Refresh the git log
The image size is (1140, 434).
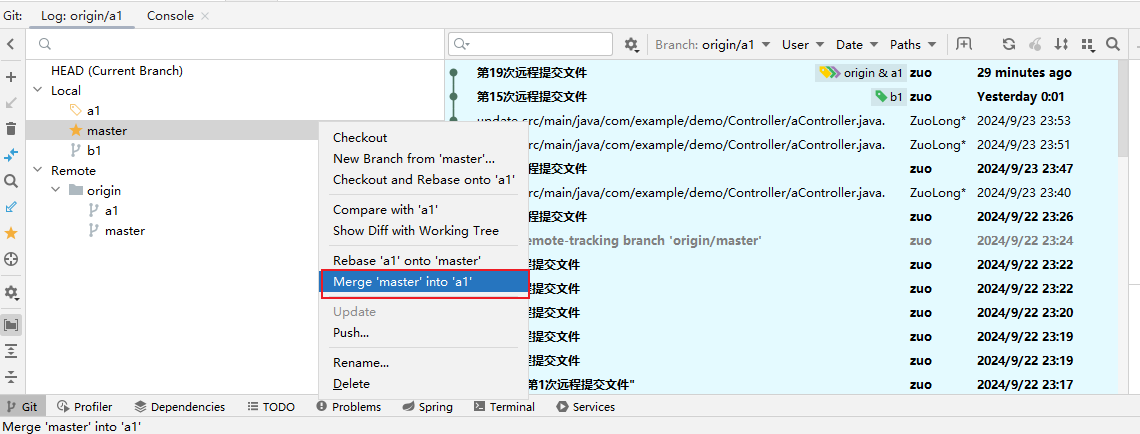[1009, 44]
